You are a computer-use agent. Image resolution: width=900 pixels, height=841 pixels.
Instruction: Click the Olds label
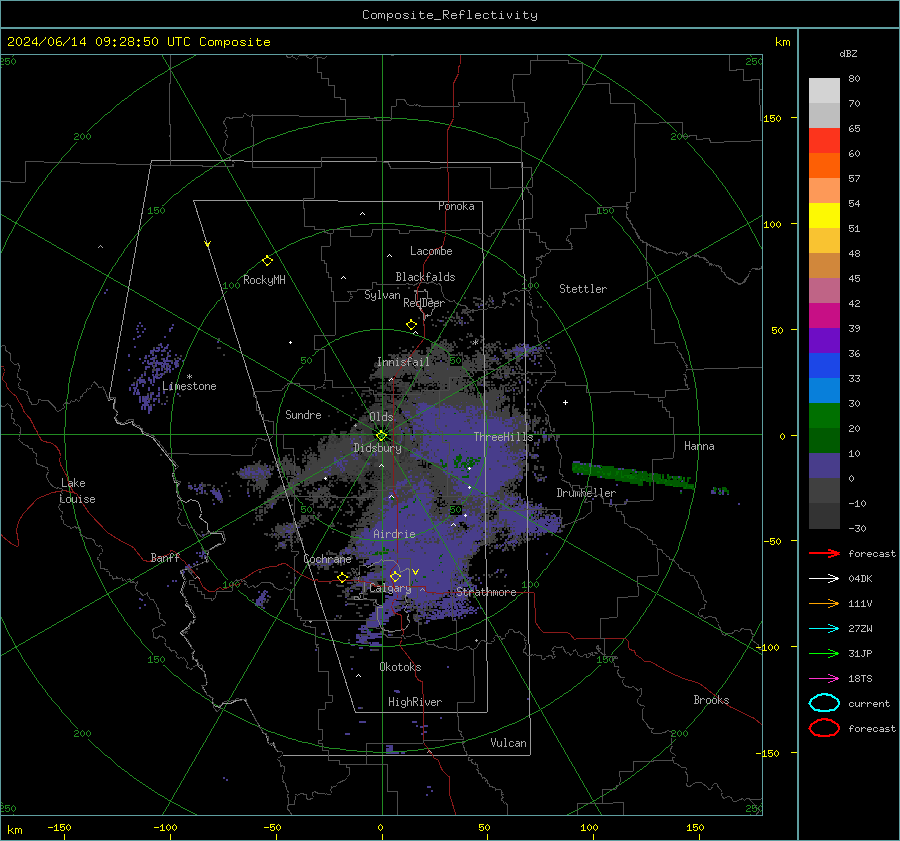click(381, 417)
